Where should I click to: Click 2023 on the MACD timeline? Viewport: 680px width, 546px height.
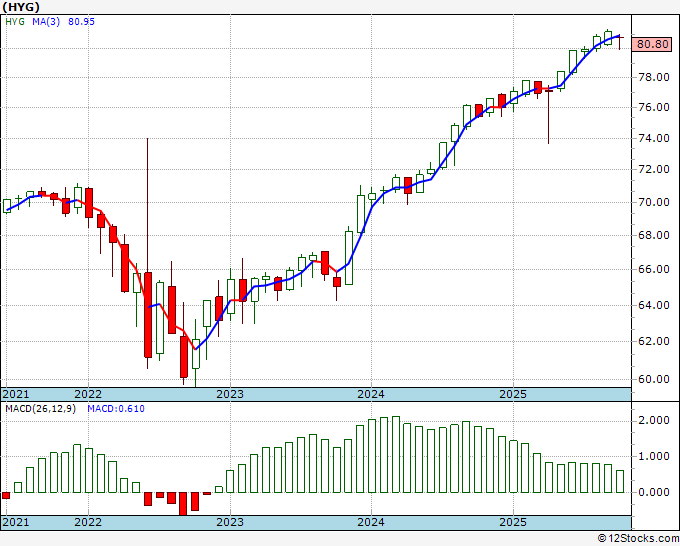(230, 522)
